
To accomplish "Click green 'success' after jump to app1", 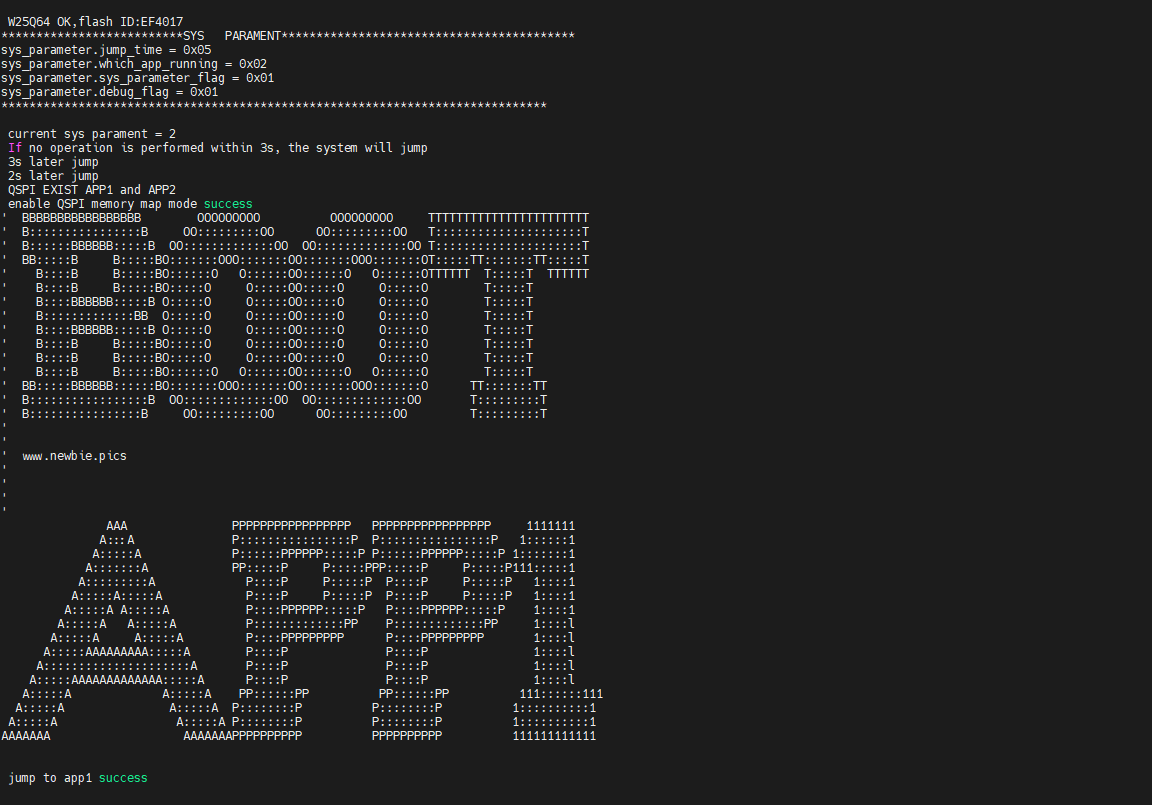I will coord(123,778).
